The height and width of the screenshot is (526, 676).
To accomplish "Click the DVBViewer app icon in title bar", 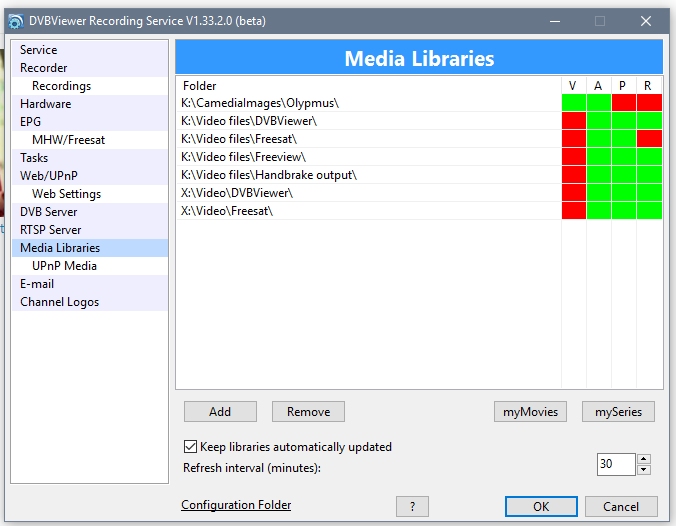I will 16,21.
